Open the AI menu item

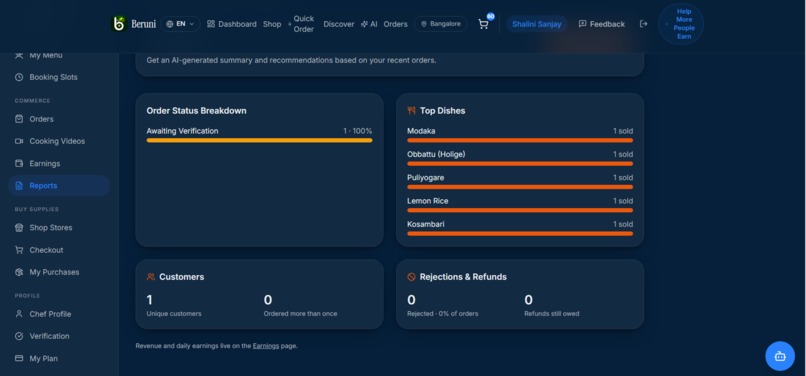pos(369,24)
